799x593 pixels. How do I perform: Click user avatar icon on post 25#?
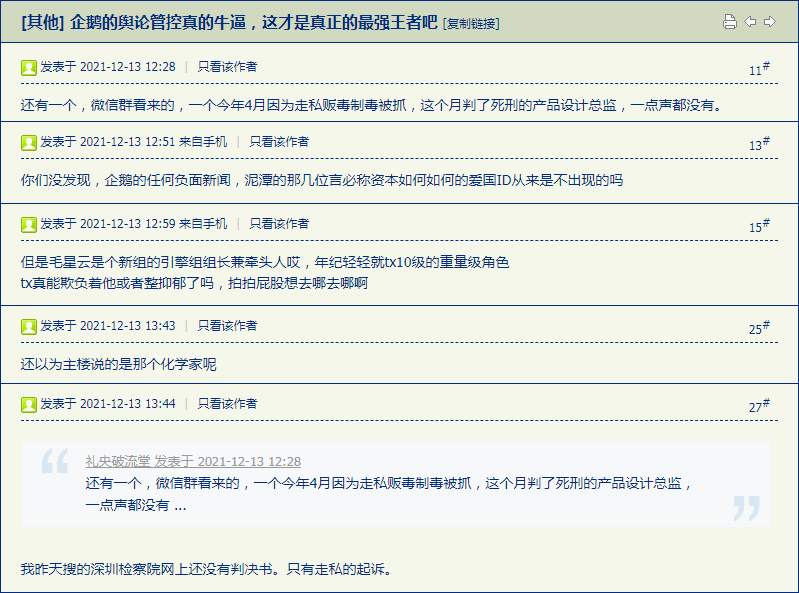click(x=29, y=327)
